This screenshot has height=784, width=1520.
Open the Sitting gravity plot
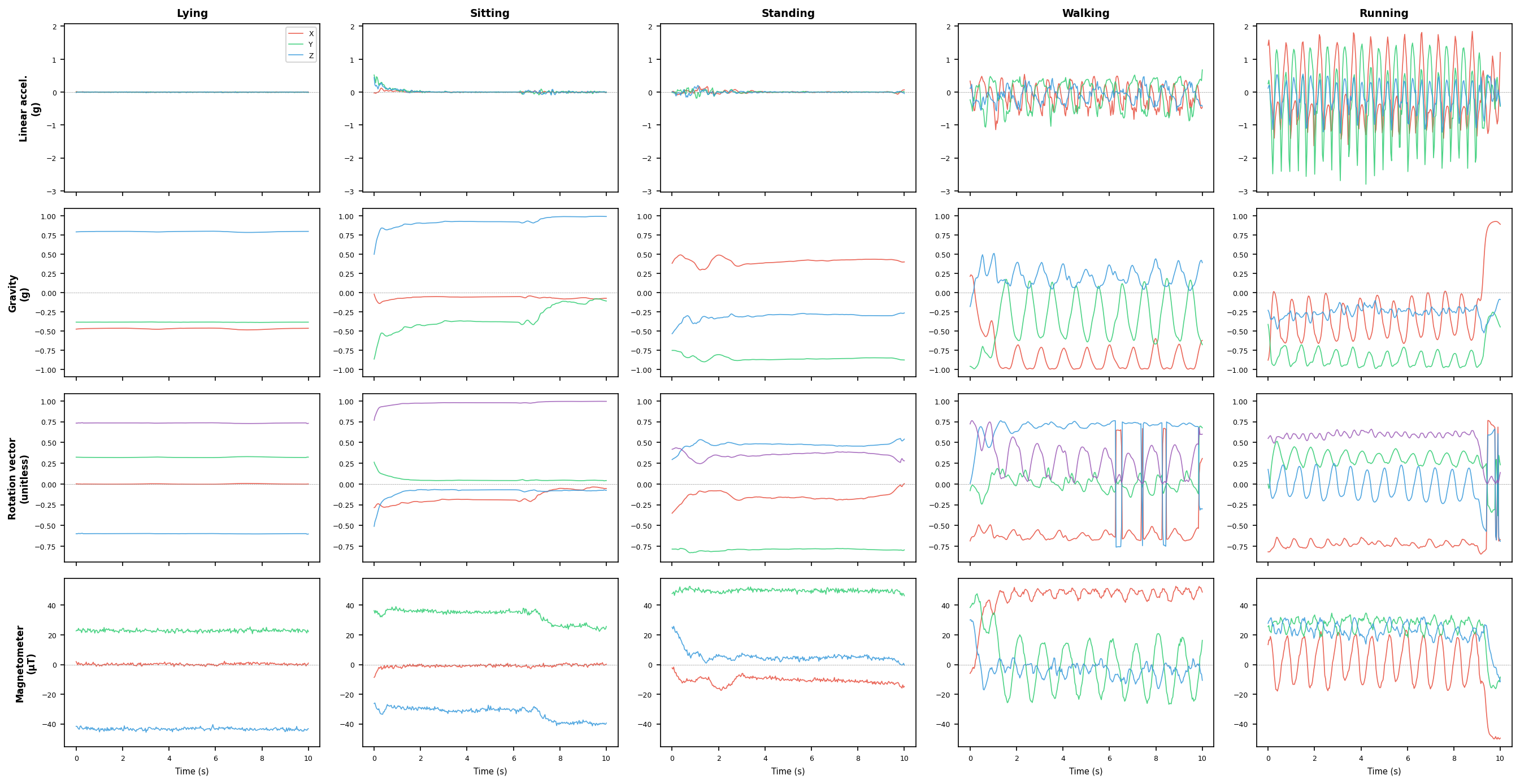pos(490,293)
